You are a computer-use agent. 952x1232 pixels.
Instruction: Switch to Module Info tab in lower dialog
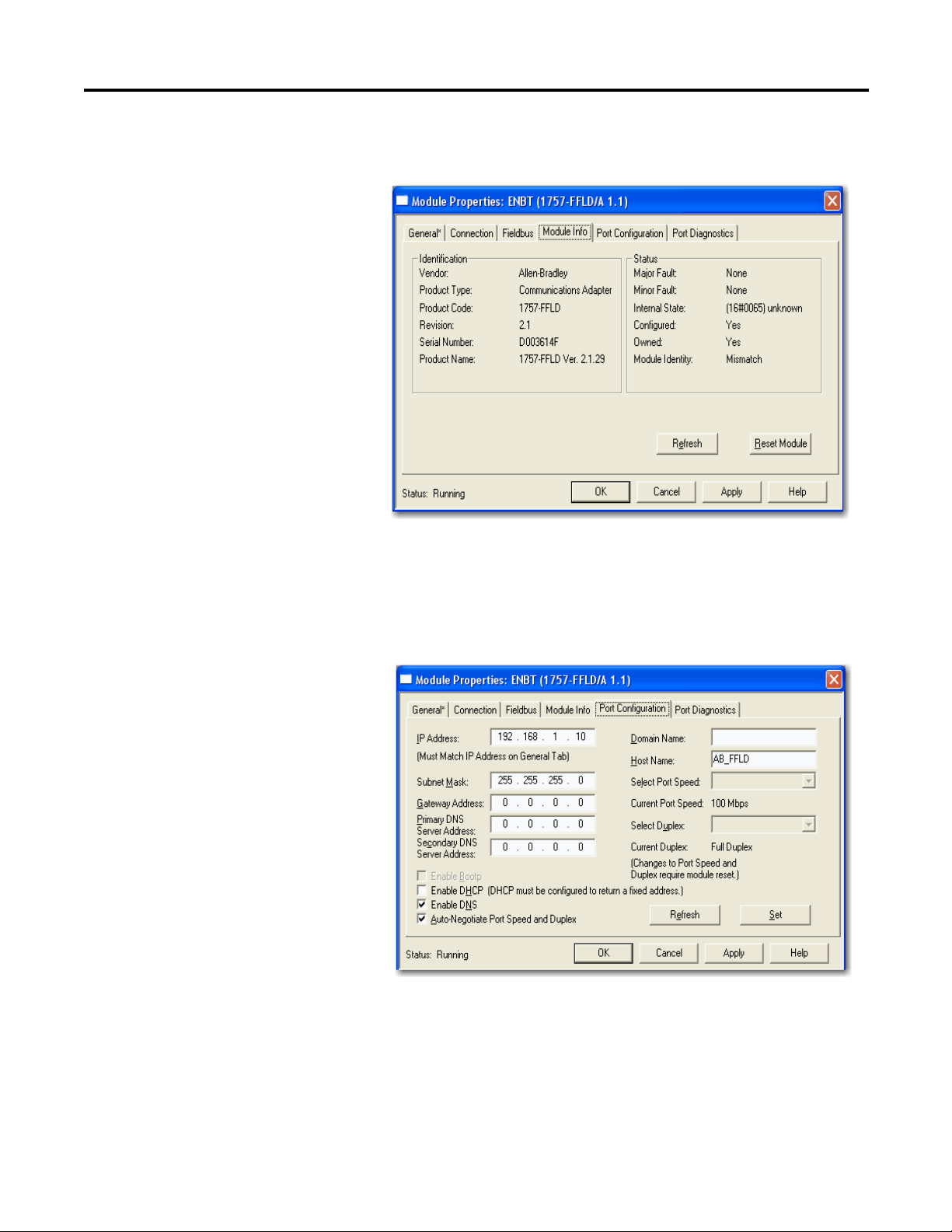[567, 710]
